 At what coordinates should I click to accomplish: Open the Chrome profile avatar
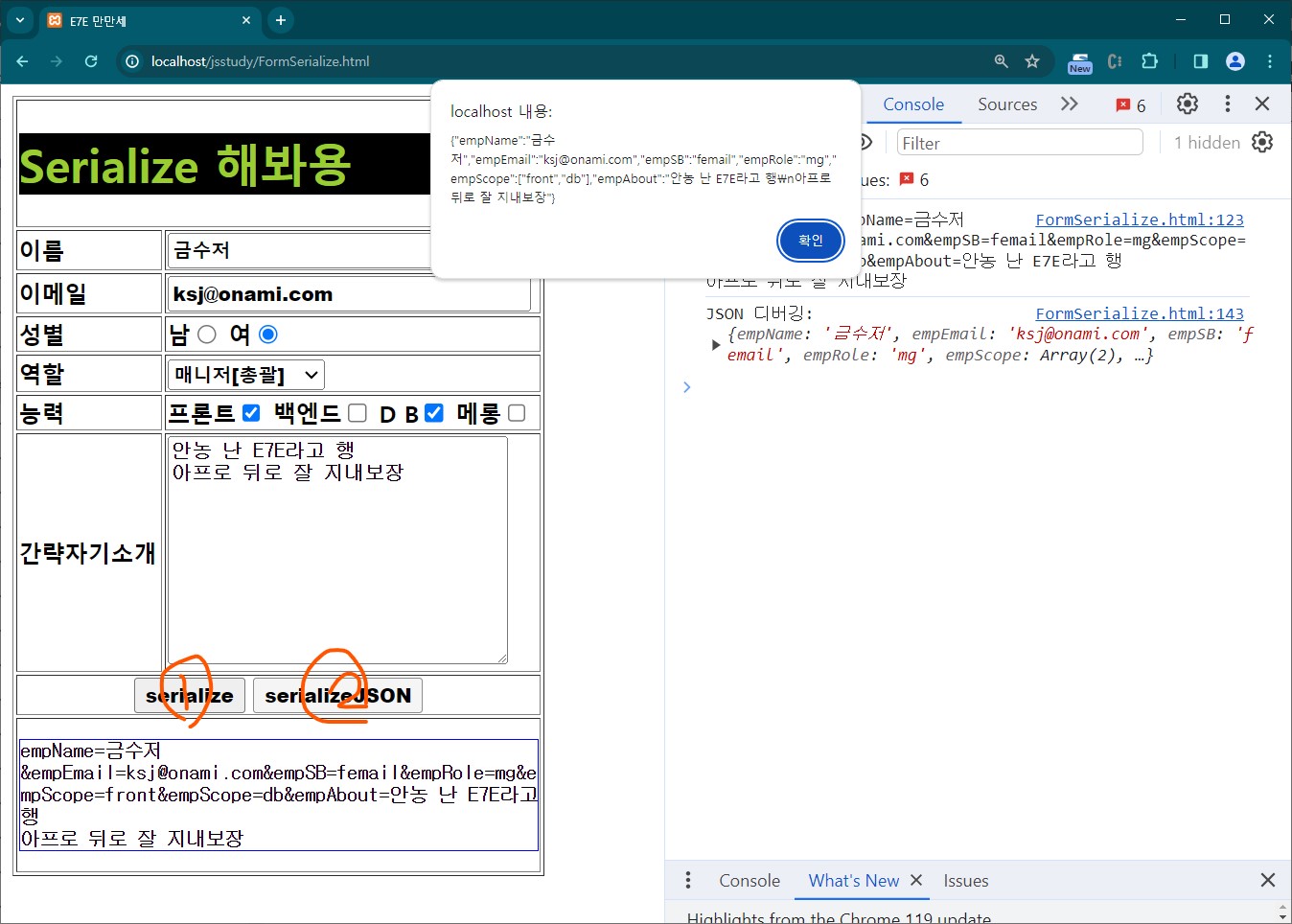[x=1235, y=61]
